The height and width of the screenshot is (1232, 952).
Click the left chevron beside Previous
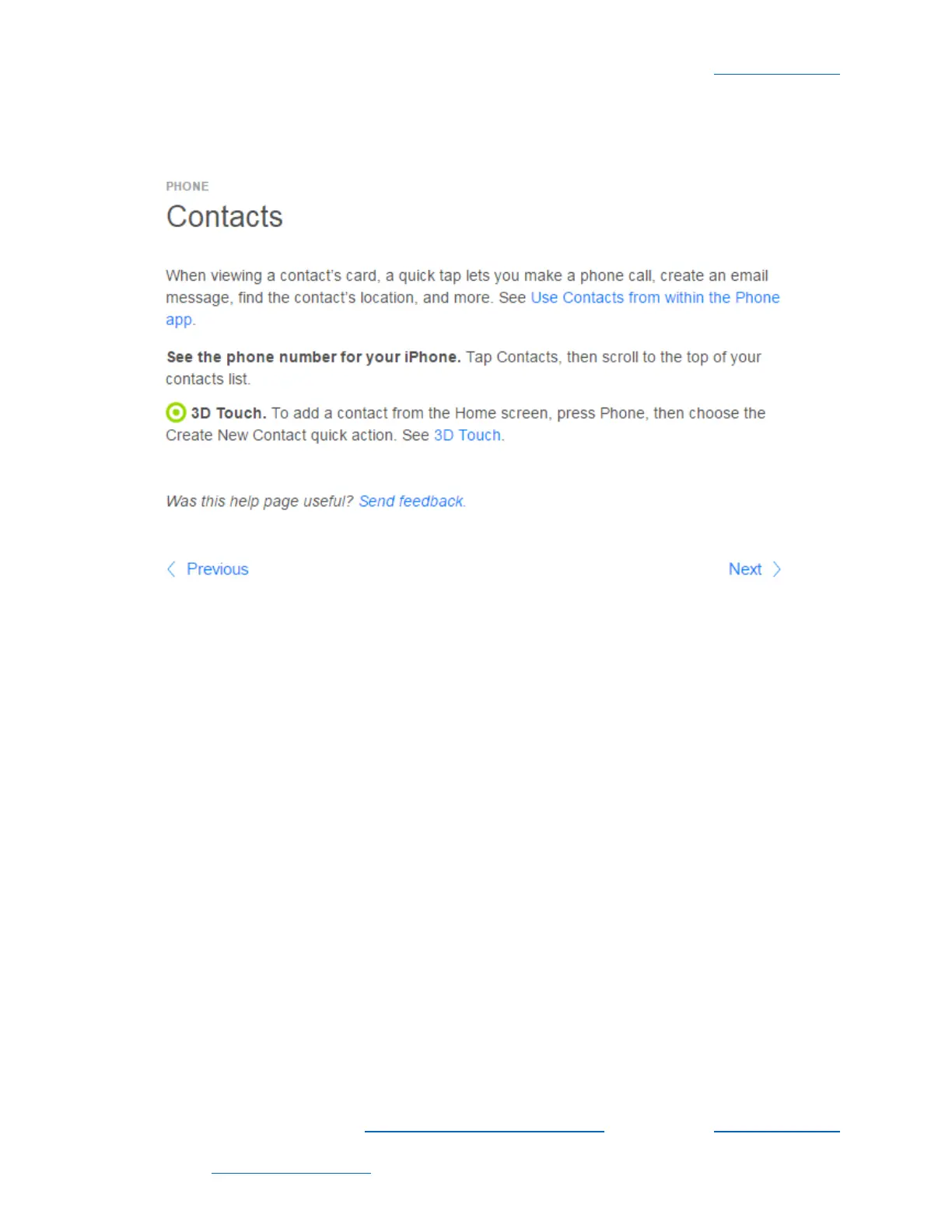[171, 569]
